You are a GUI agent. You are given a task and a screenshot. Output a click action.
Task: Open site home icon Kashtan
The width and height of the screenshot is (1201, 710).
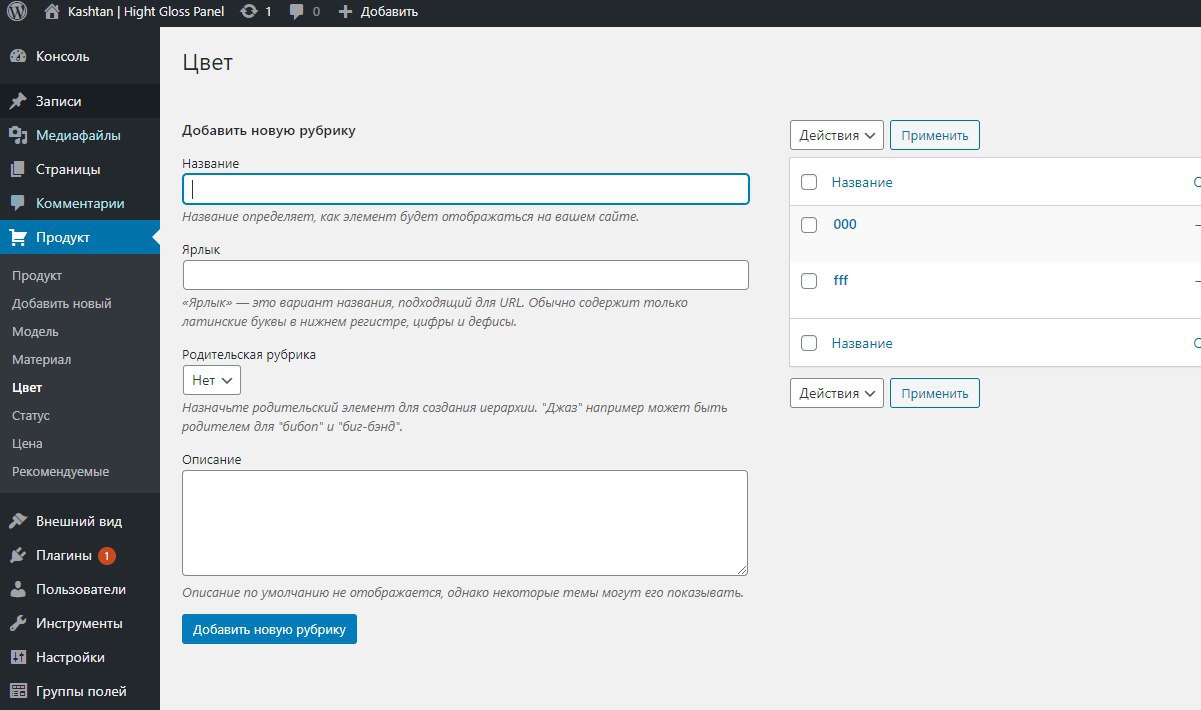pos(52,12)
